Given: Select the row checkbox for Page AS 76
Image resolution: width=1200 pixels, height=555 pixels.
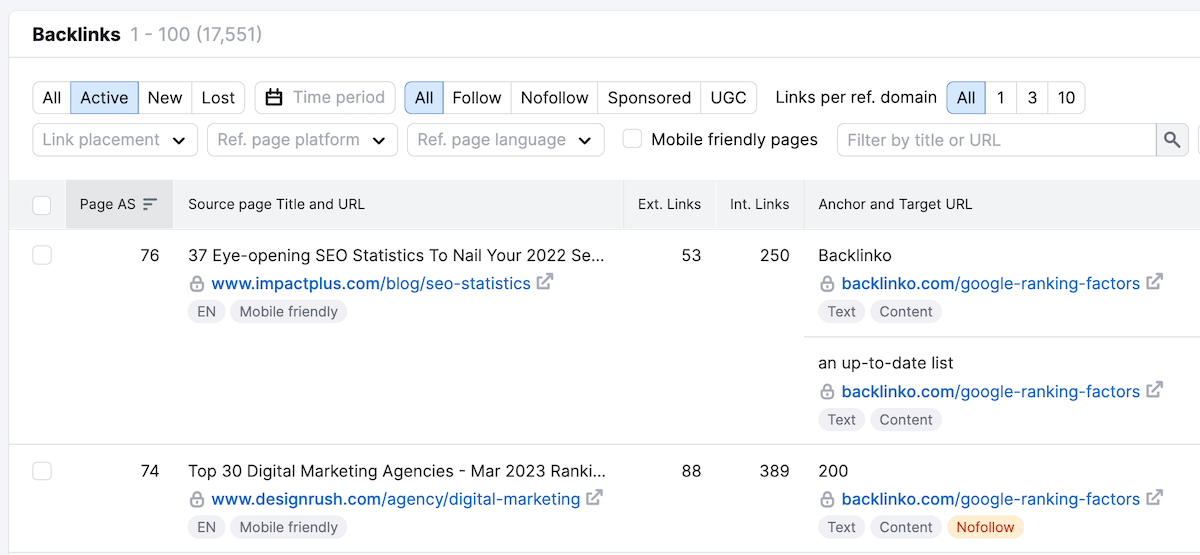Looking at the screenshot, I should pyautogui.click(x=41, y=255).
